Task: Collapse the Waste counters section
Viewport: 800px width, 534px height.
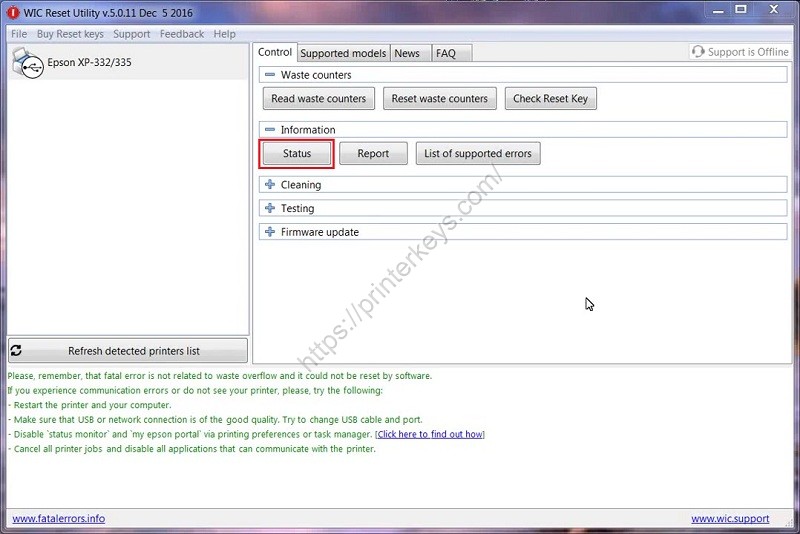Action: point(270,75)
